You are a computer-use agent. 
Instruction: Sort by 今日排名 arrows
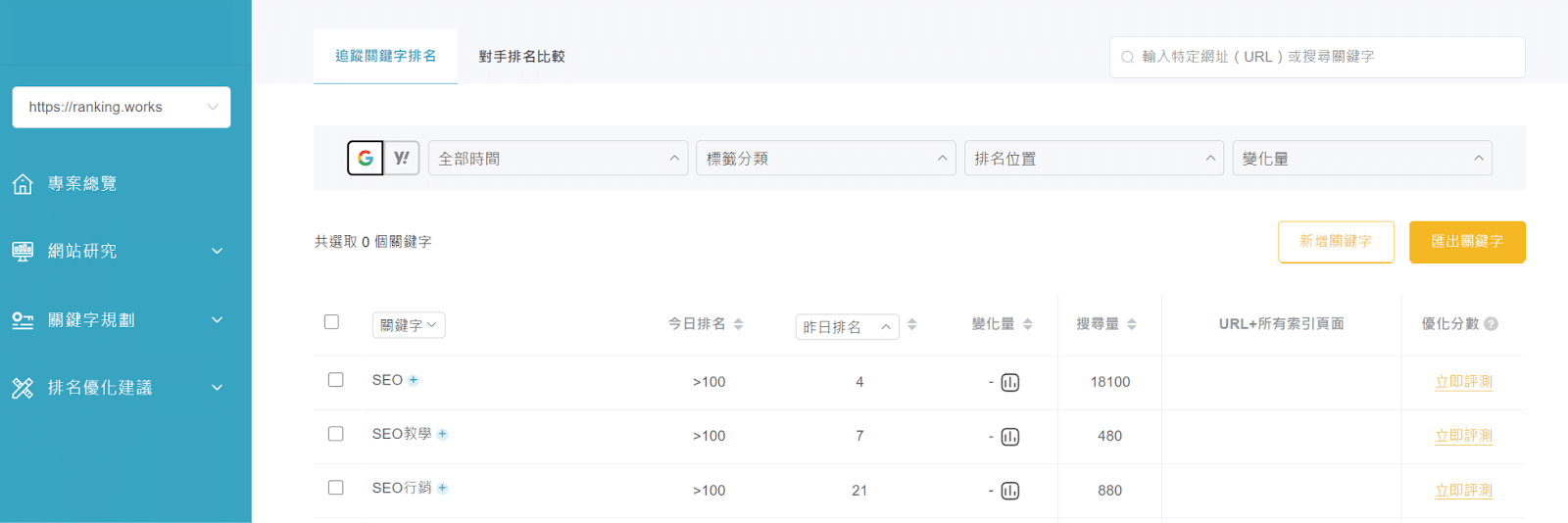[x=739, y=324]
